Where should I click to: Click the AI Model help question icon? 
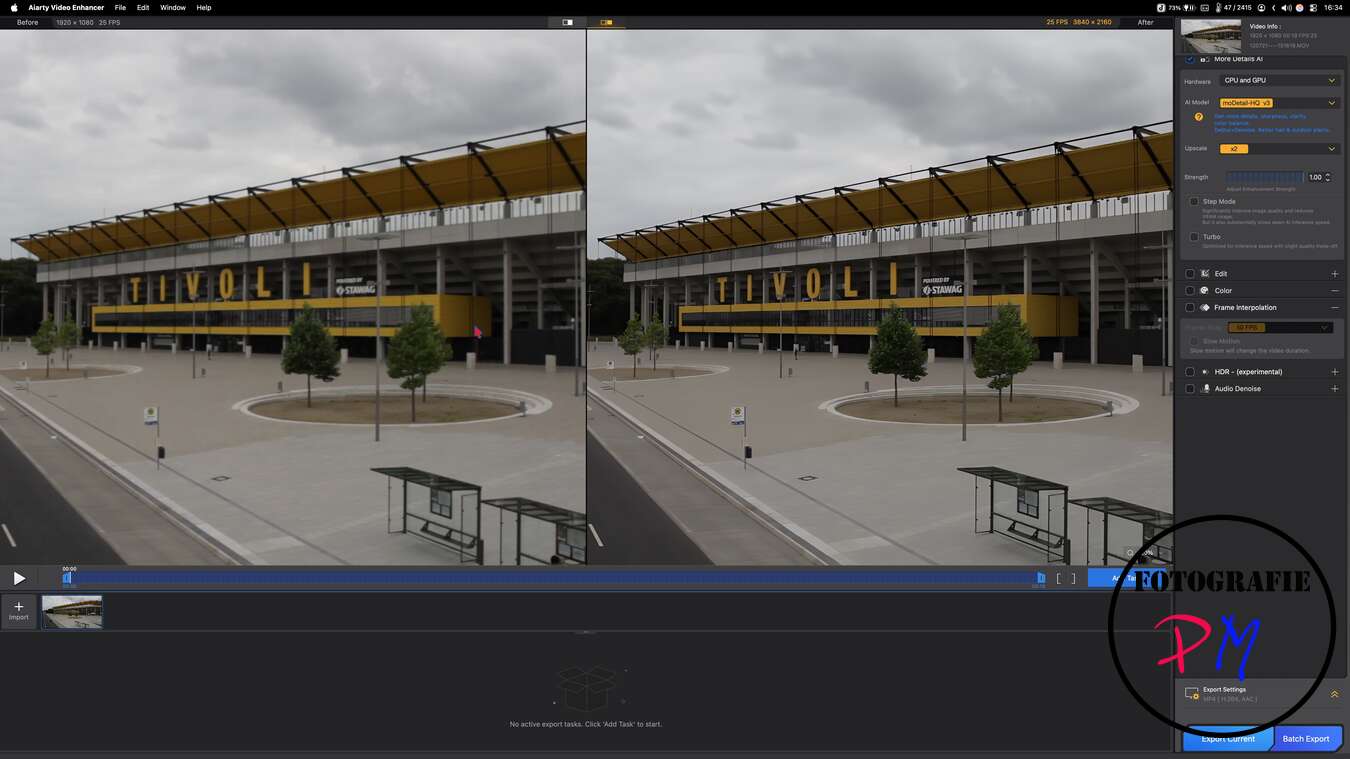pyautogui.click(x=1198, y=117)
